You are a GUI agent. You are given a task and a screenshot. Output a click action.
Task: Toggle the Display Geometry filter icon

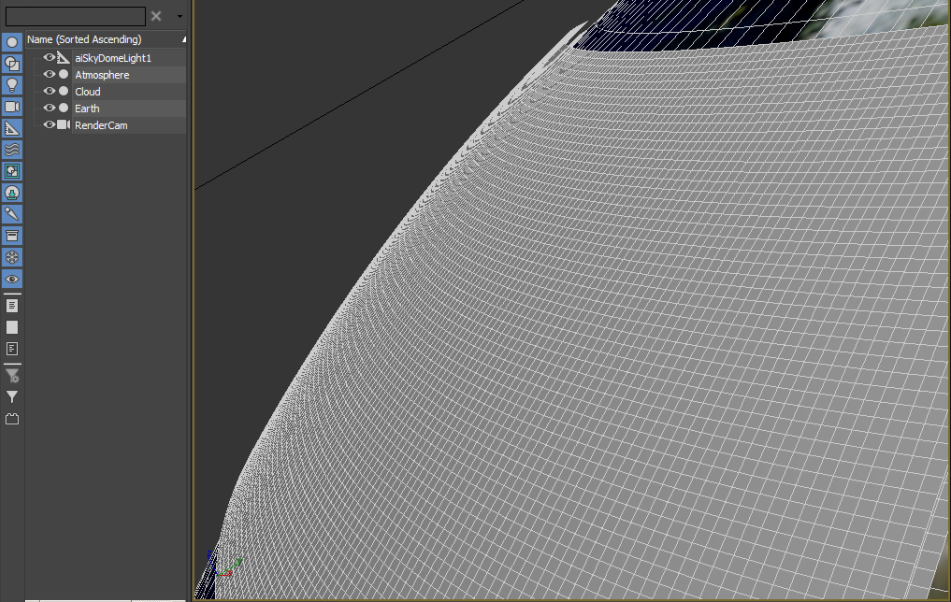tap(11, 41)
